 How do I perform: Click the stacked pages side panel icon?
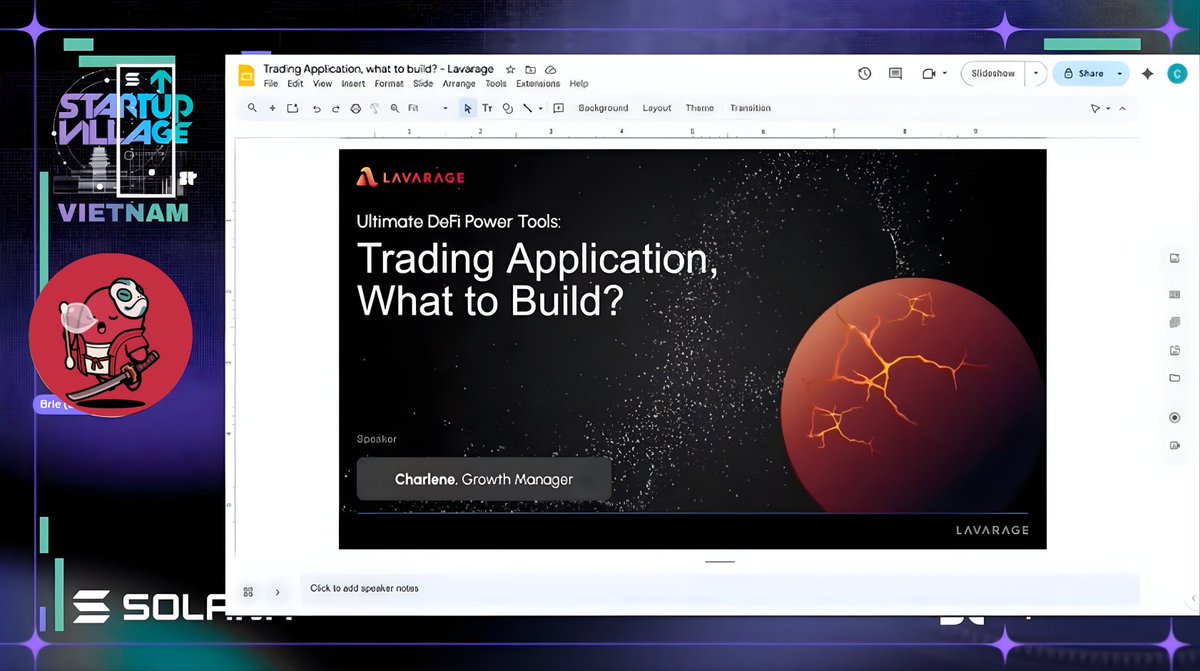click(x=1174, y=322)
